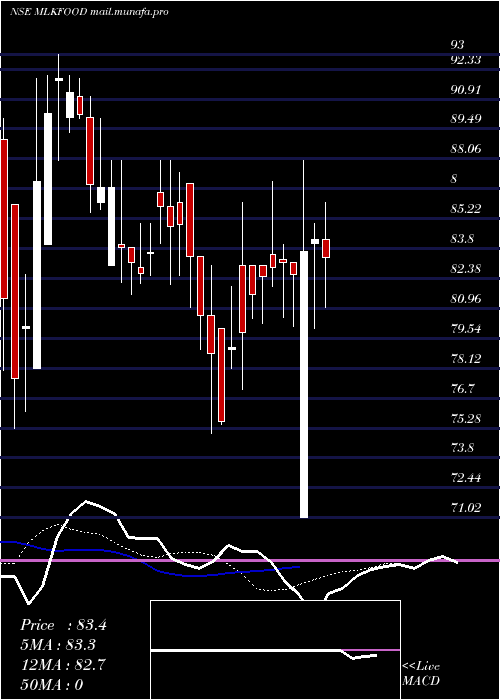500x700 pixels.
Task: Click the 76.7 price axis label
Action: (x=462, y=388)
